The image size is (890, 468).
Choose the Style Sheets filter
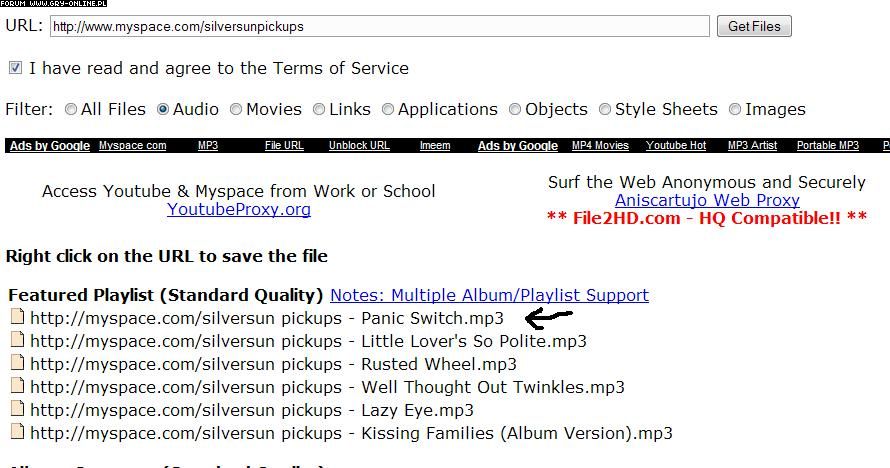(x=605, y=110)
